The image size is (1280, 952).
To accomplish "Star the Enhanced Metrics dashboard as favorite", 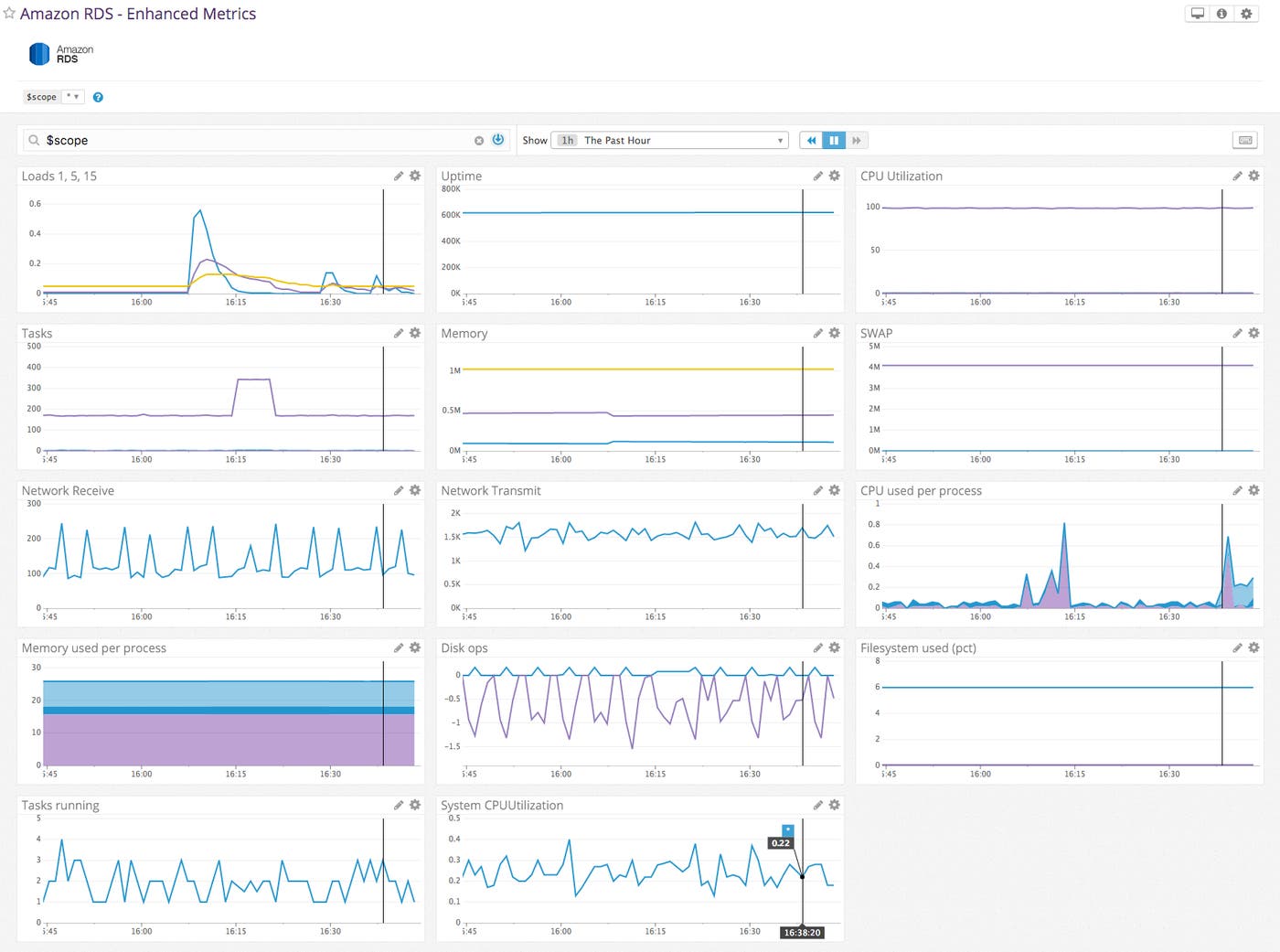I will (9, 14).
